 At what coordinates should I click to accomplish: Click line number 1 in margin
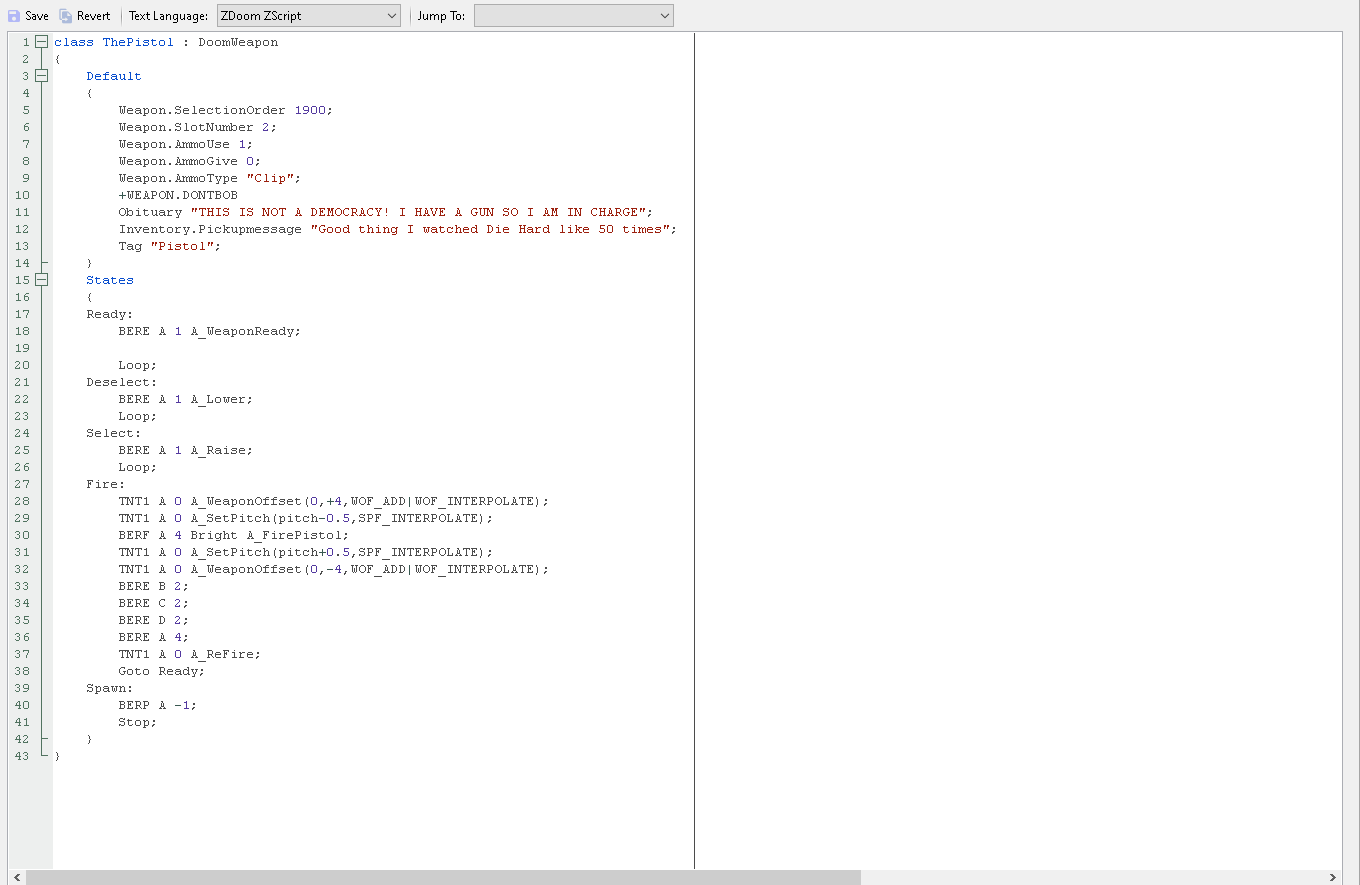tap(26, 42)
